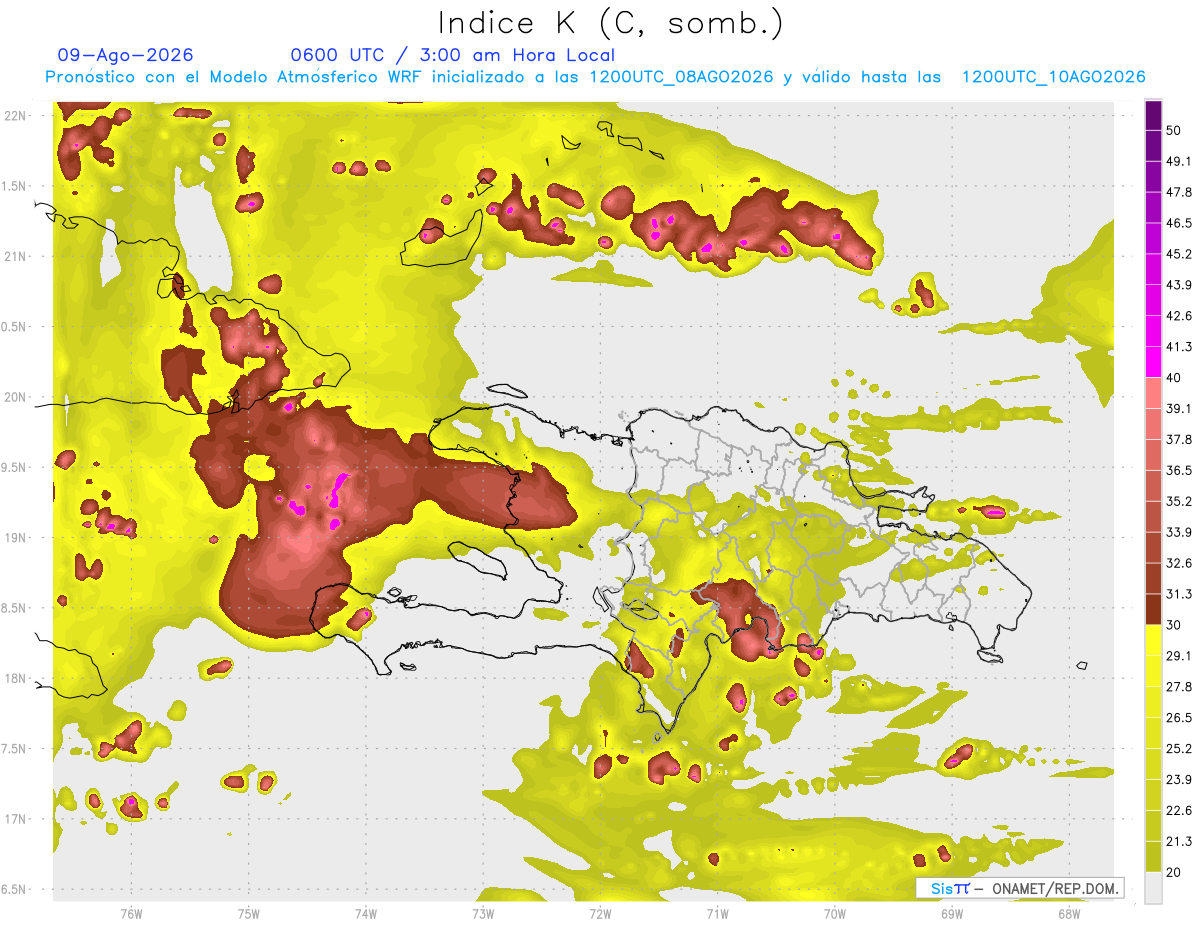Click the '40' value on the color scale
This screenshot has width=1200, height=927.
tap(1174, 378)
